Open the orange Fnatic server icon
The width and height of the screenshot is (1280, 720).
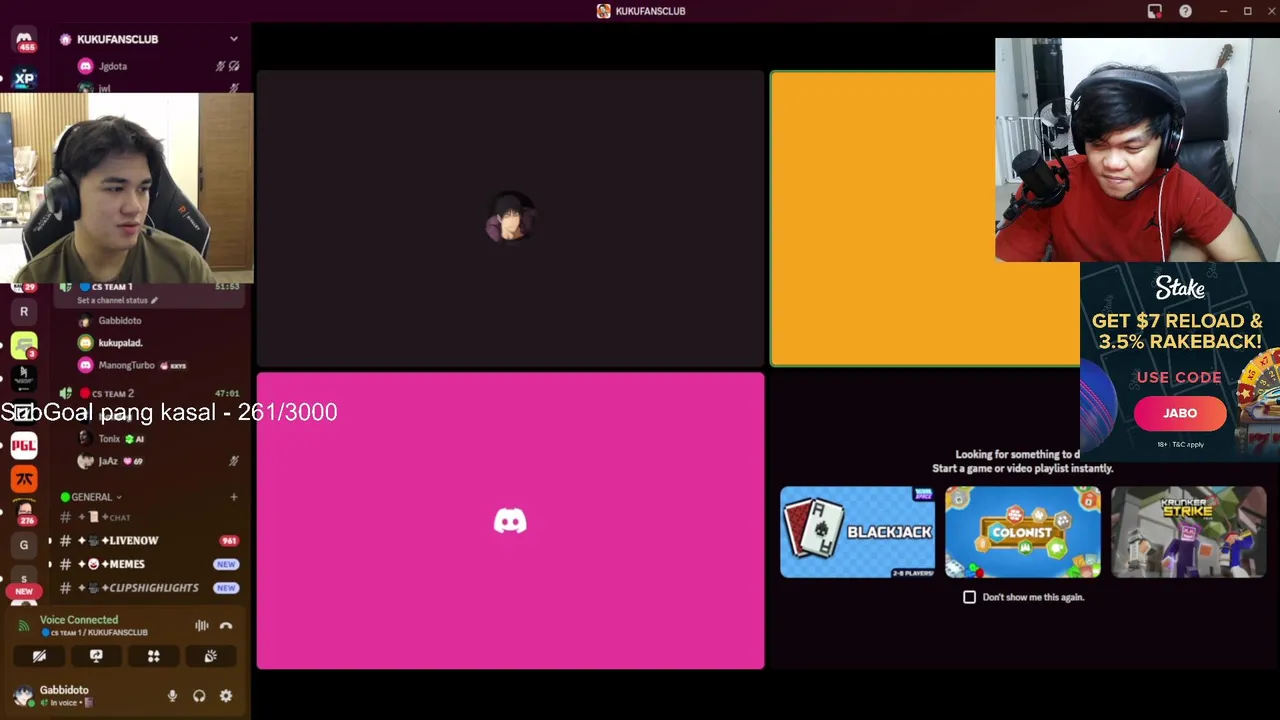coord(24,479)
